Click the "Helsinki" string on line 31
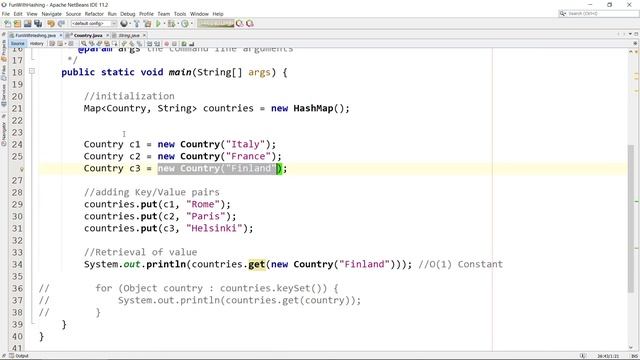 click(x=214, y=228)
